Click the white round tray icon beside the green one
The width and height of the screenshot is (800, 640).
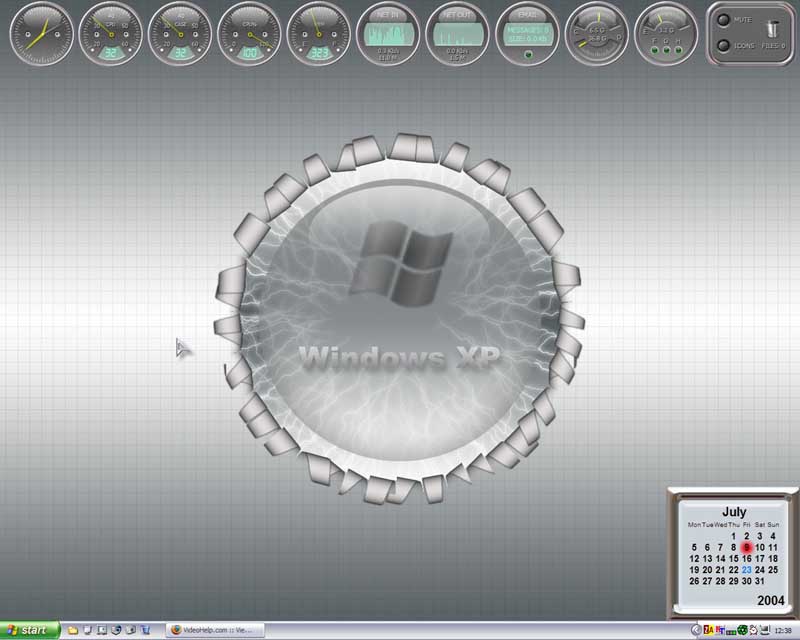point(753,631)
